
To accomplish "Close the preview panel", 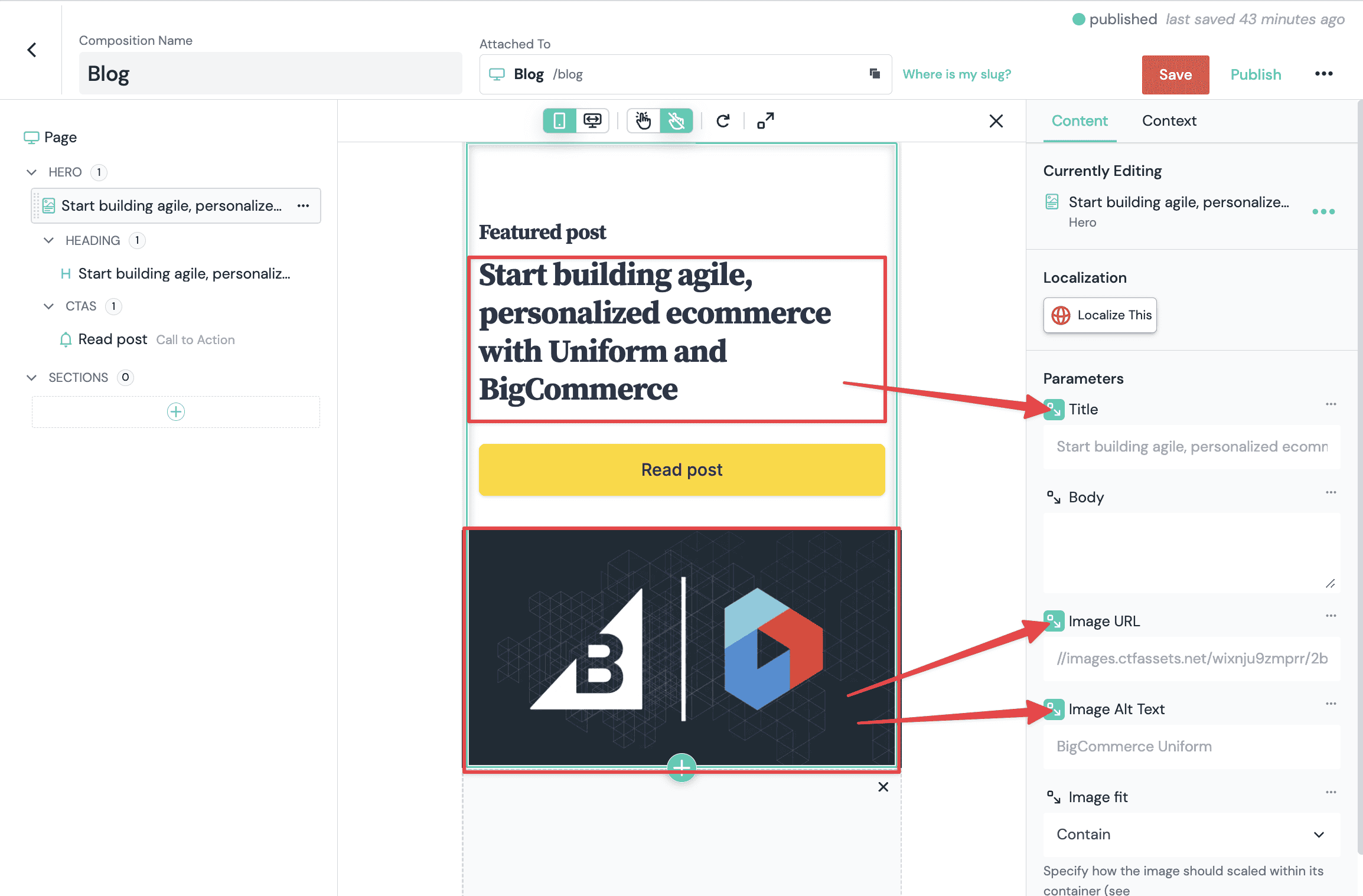I will (x=996, y=121).
